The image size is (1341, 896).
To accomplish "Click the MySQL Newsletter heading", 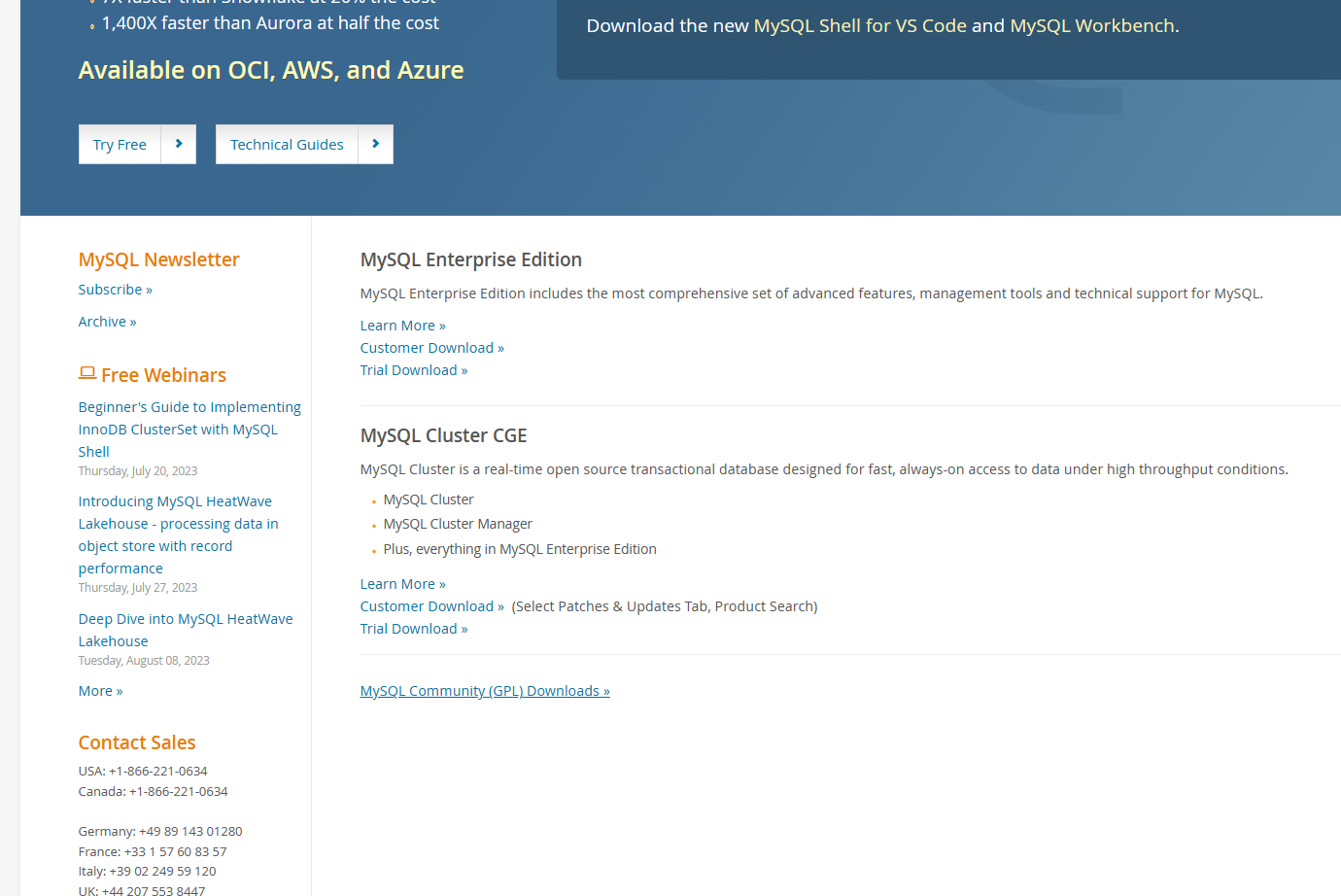I will pyautogui.click(x=159, y=259).
